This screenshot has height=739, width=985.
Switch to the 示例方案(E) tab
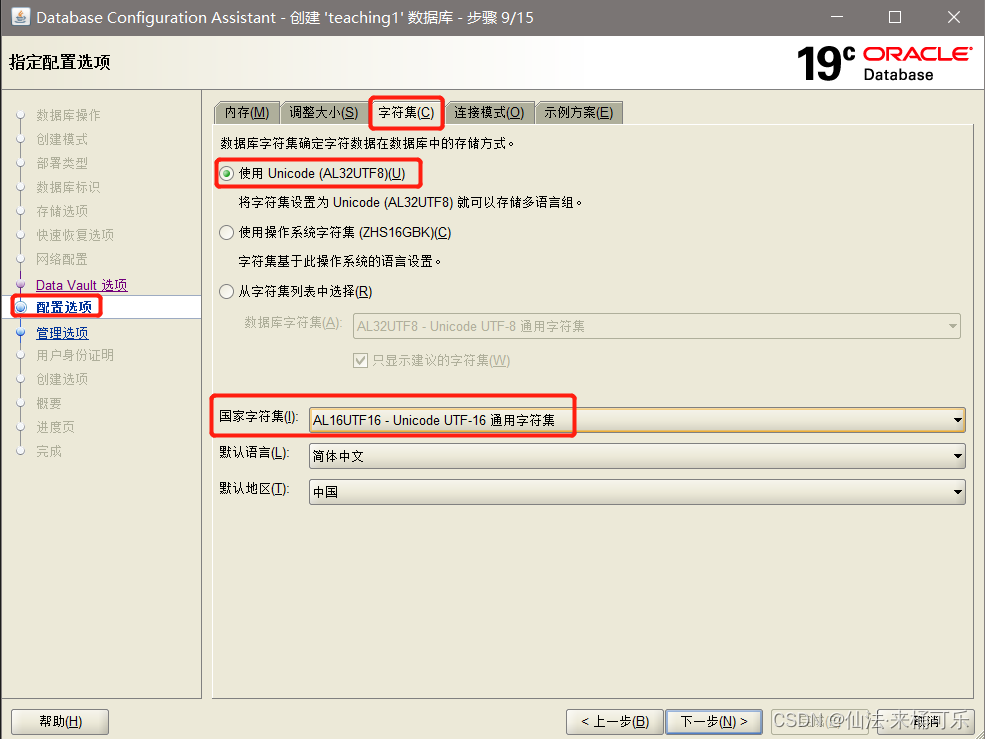tap(578, 112)
